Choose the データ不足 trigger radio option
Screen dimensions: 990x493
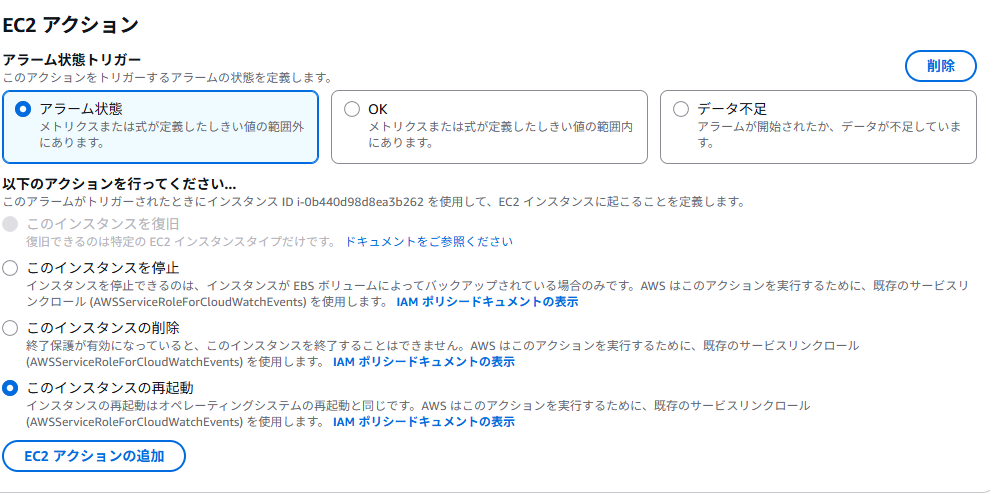[x=681, y=109]
